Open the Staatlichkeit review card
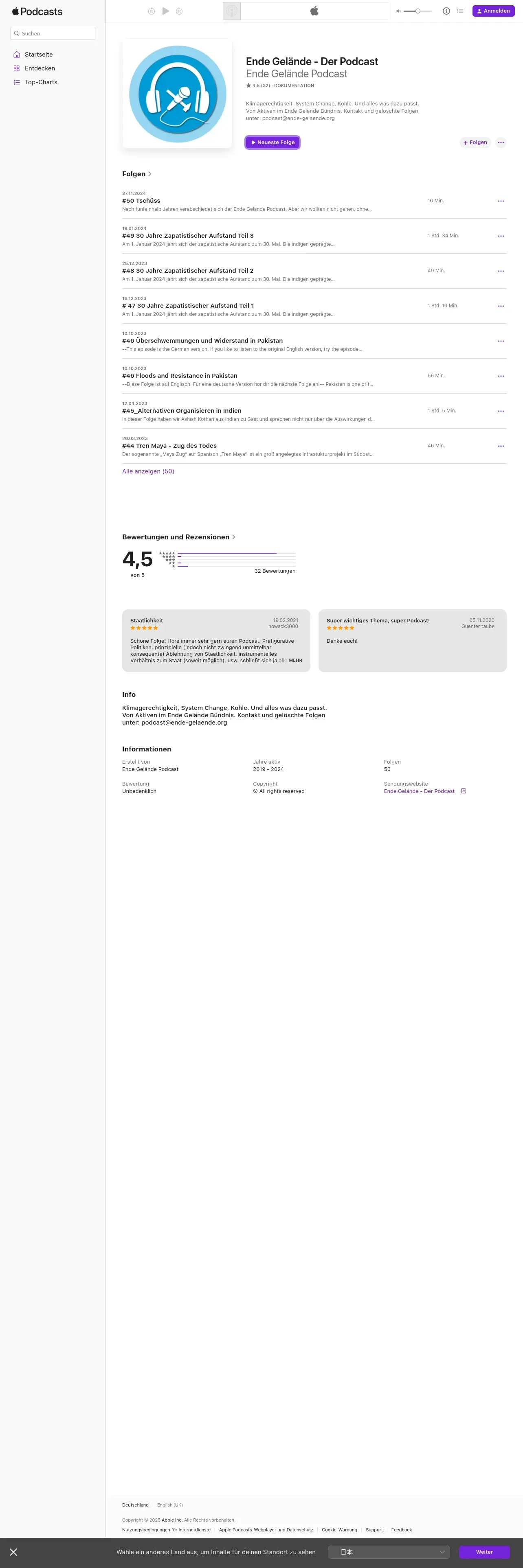The image size is (523, 1568). 216,640
